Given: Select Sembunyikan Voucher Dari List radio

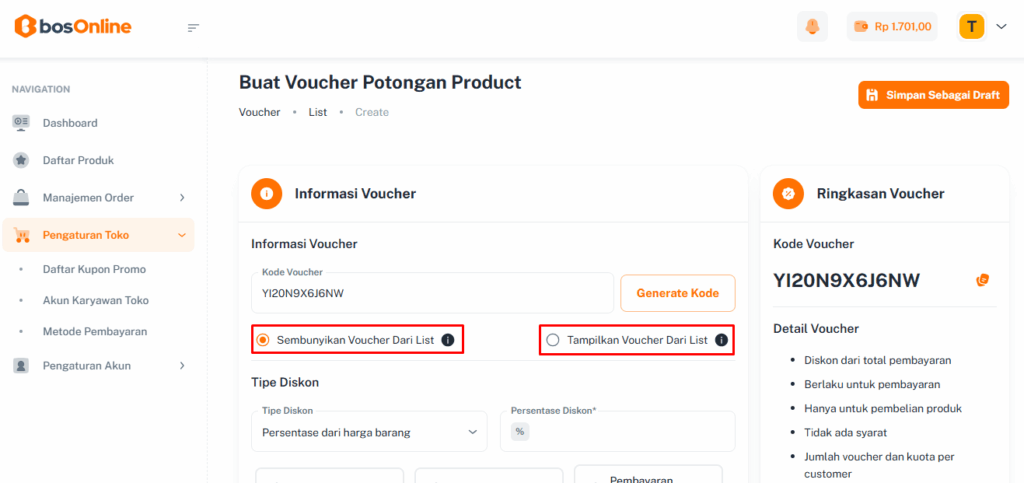Looking at the screenshot, I should [x=263, y=340].
